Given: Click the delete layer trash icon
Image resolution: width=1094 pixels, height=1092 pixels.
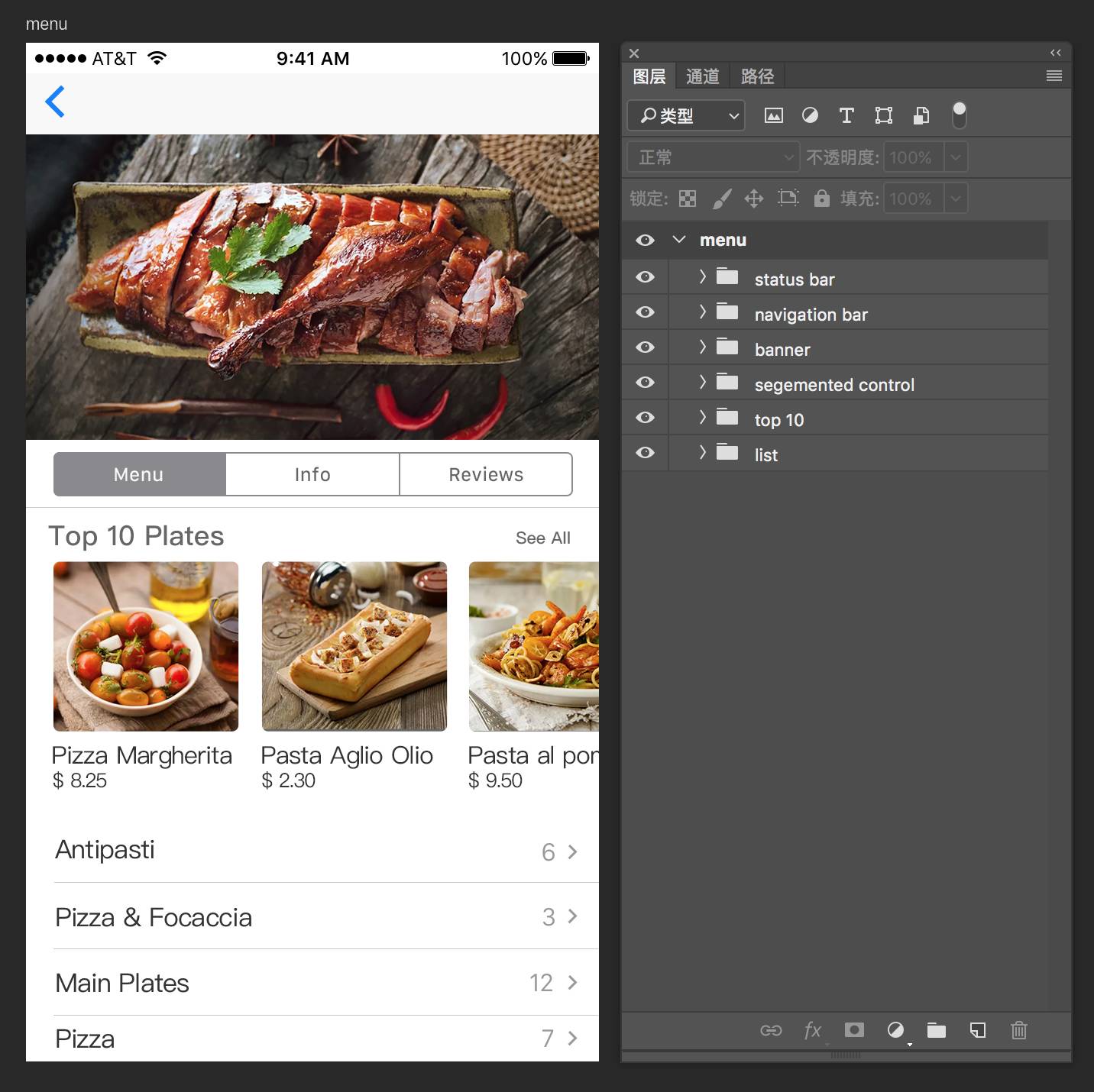Looking at the screenshot, I should point(1018,1030).
